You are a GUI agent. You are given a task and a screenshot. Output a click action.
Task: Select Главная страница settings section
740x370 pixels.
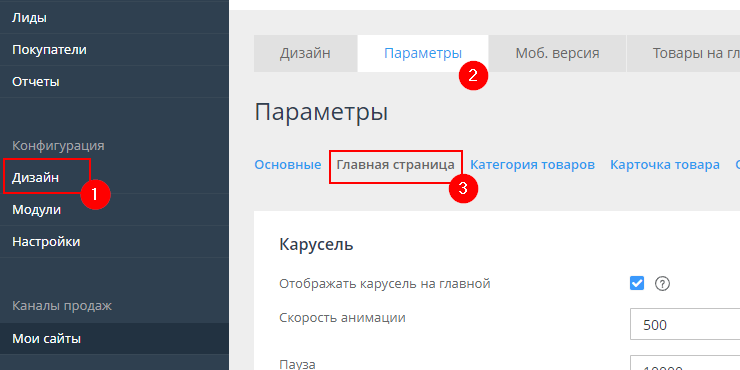(x=395, y=165)
